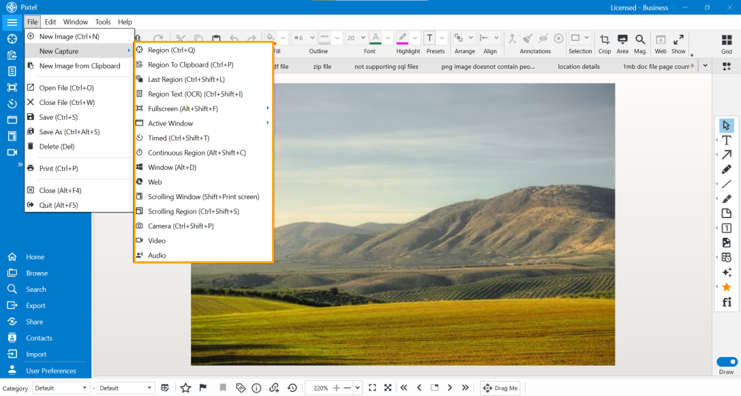
Task: Click the zoom in plus button
Action: (x=336, y=387)
